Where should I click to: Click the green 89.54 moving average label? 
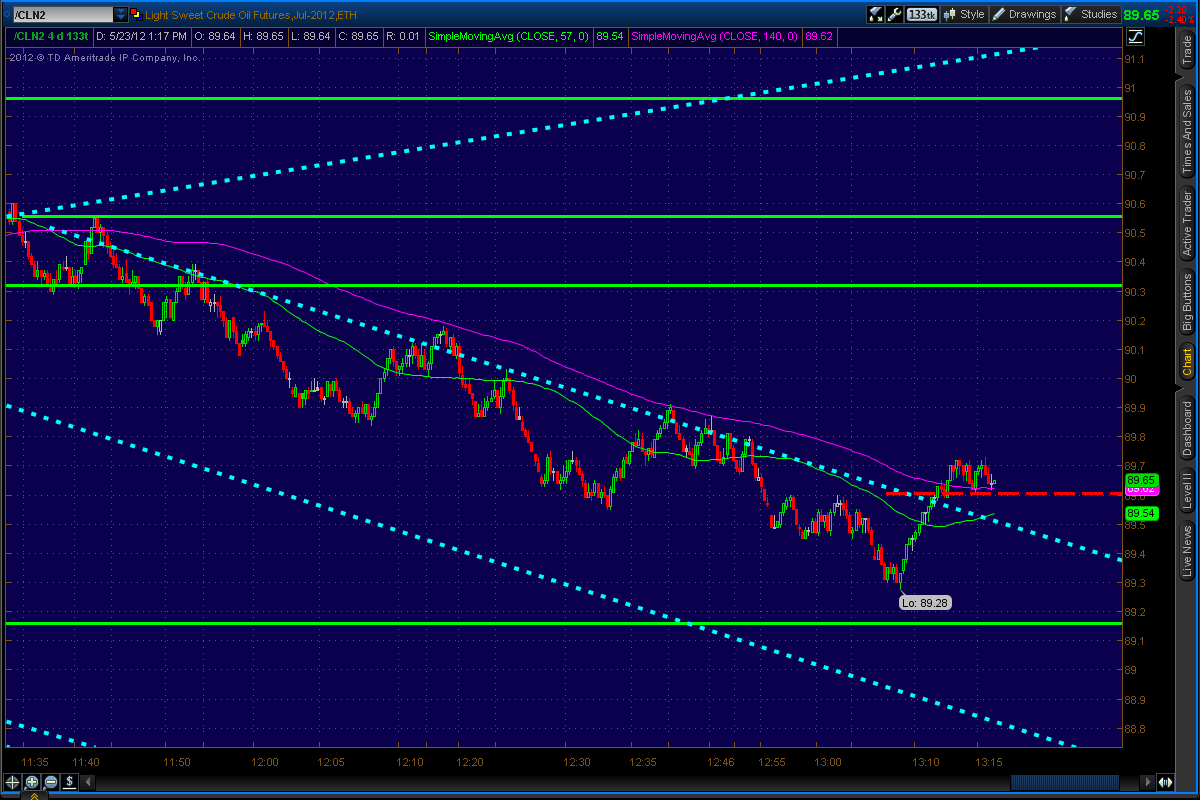pos(1141,513)
